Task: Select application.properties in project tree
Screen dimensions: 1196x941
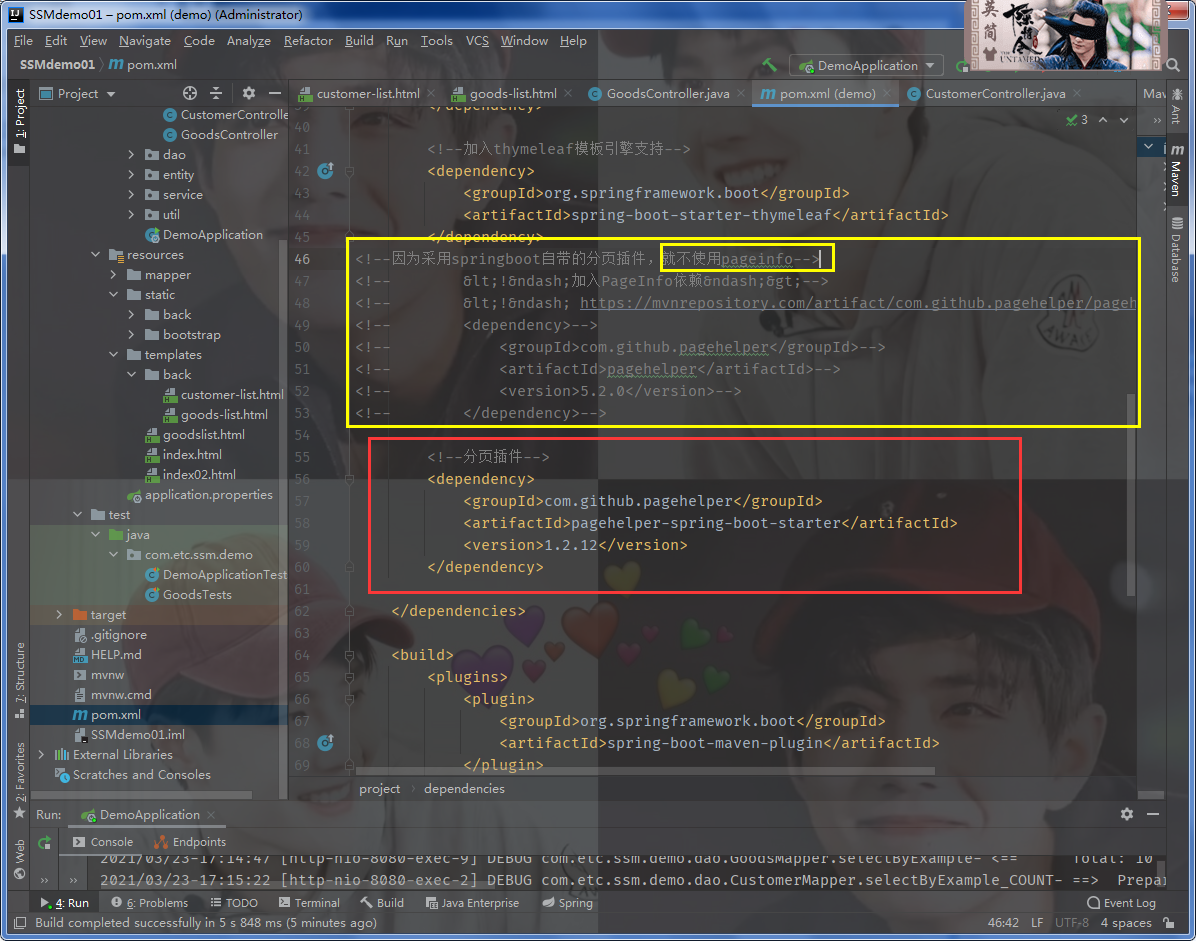Action: coord(208,495)
